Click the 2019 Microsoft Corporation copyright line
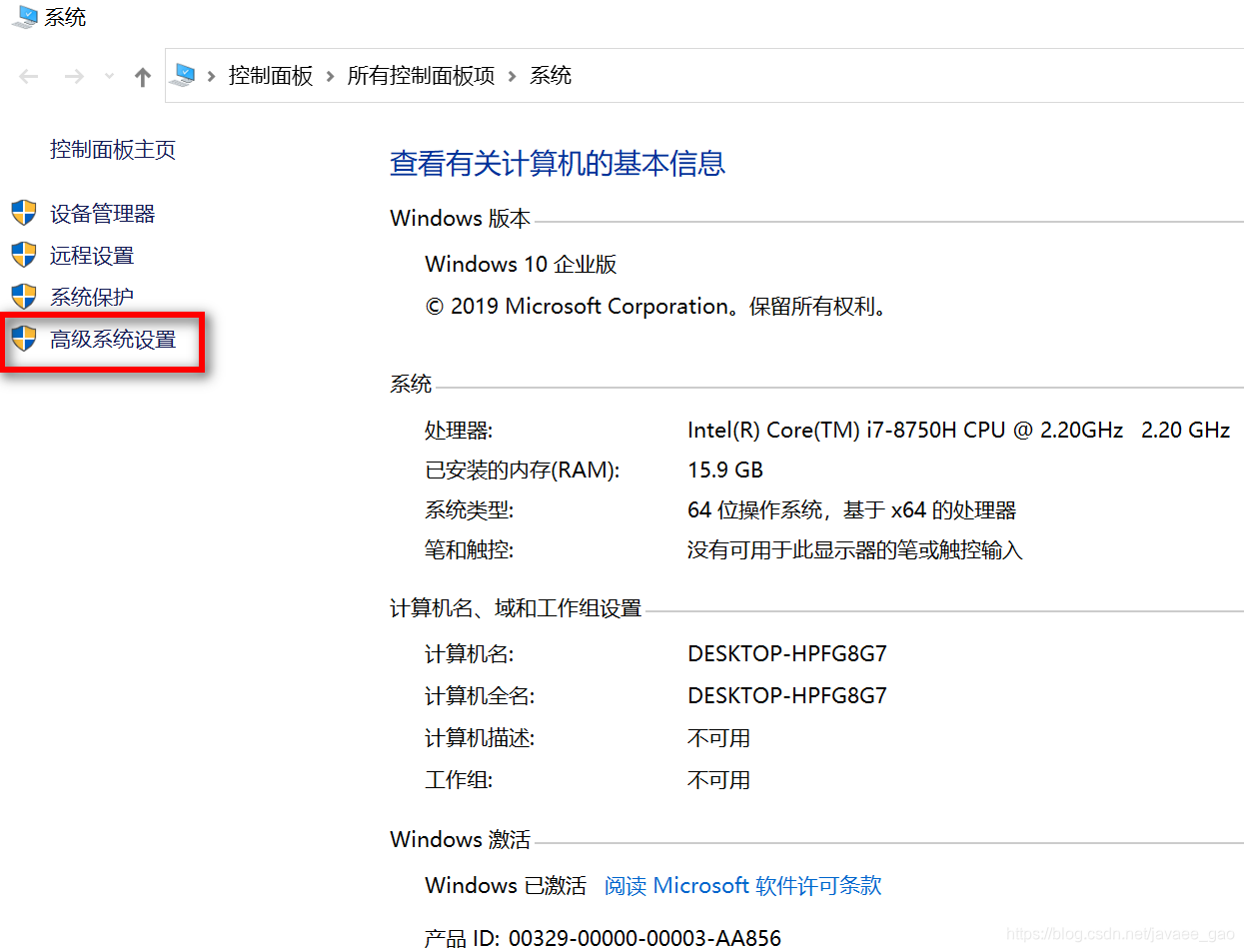This screenshot has height=952, width=1244. [x=656, y=307]
